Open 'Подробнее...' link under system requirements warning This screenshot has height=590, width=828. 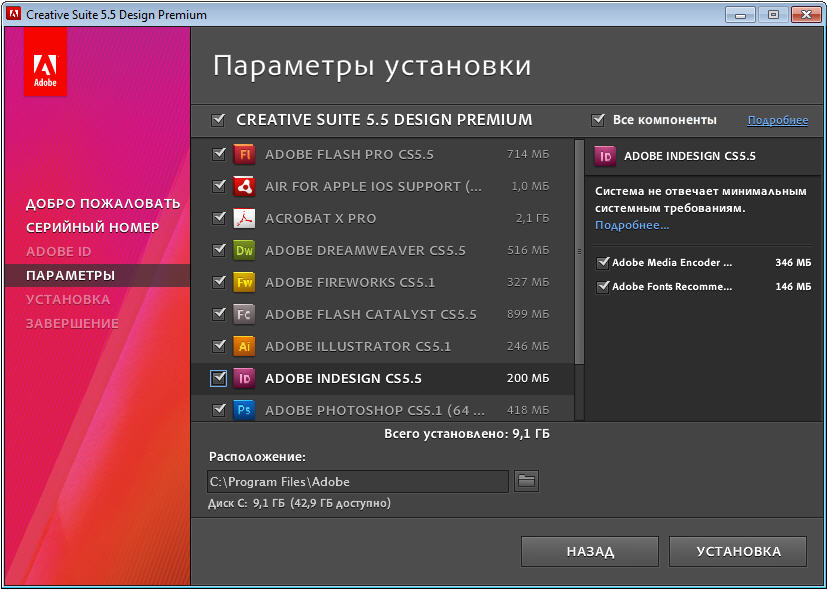click(632, 225)
